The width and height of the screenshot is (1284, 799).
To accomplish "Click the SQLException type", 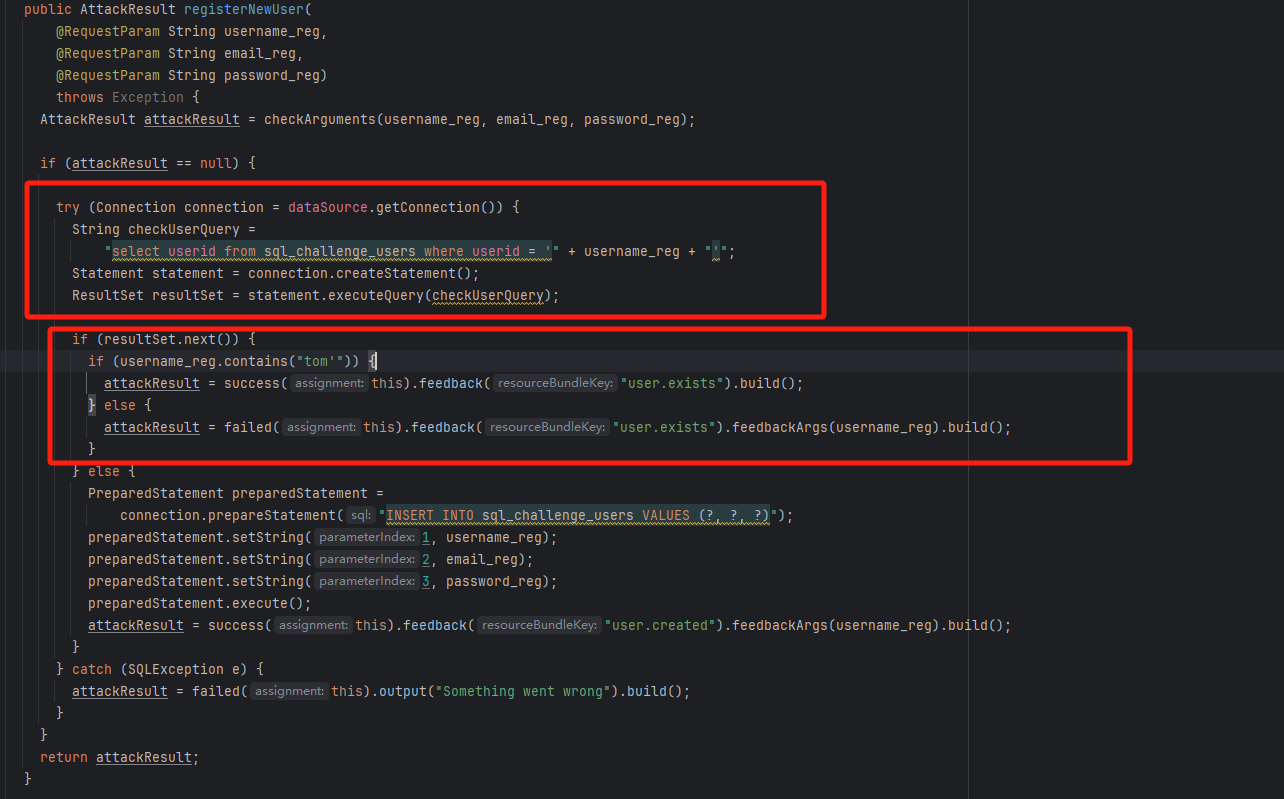I will coord(176,669).
